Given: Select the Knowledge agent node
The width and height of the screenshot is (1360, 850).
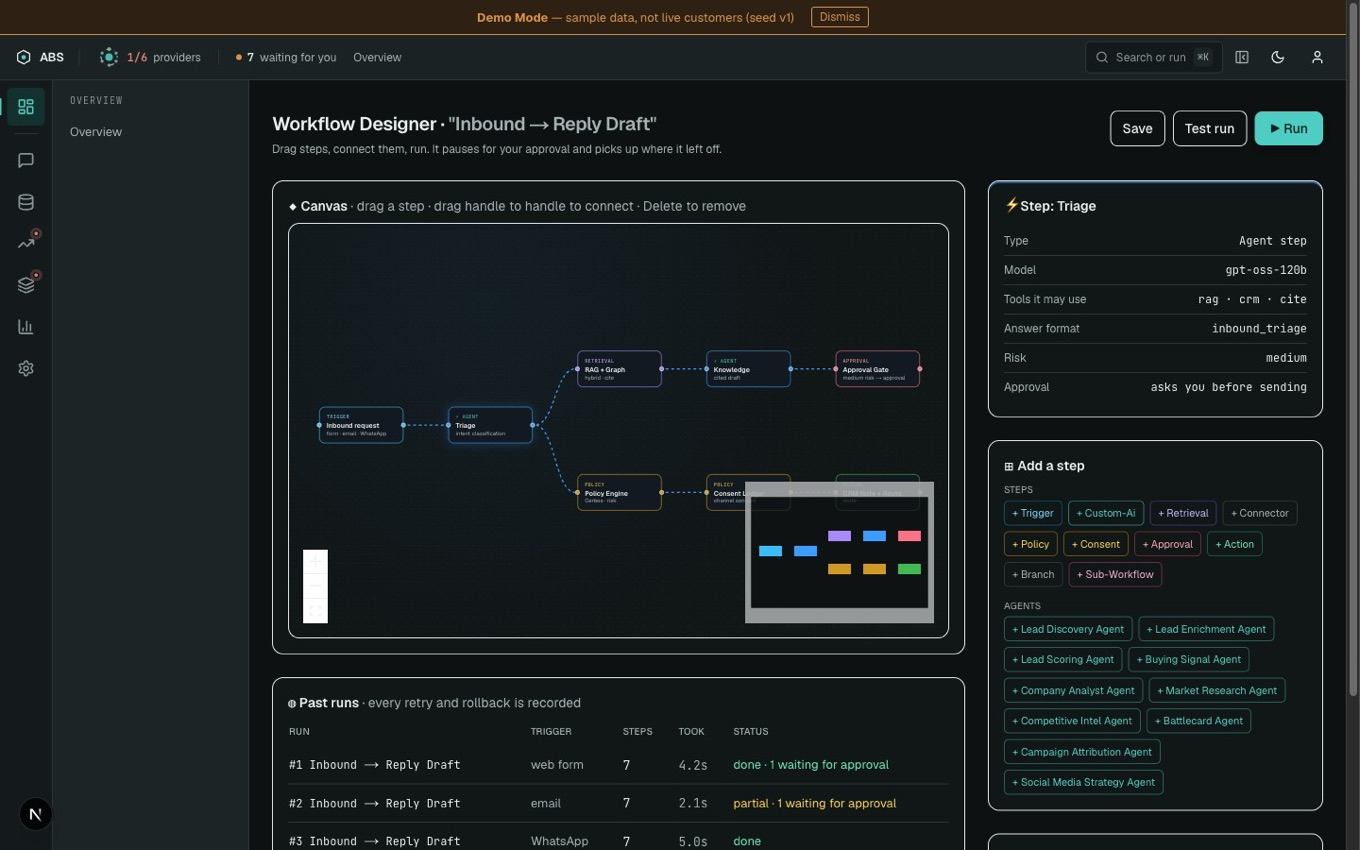Looking at the screenshot, I should pos(748,369).
